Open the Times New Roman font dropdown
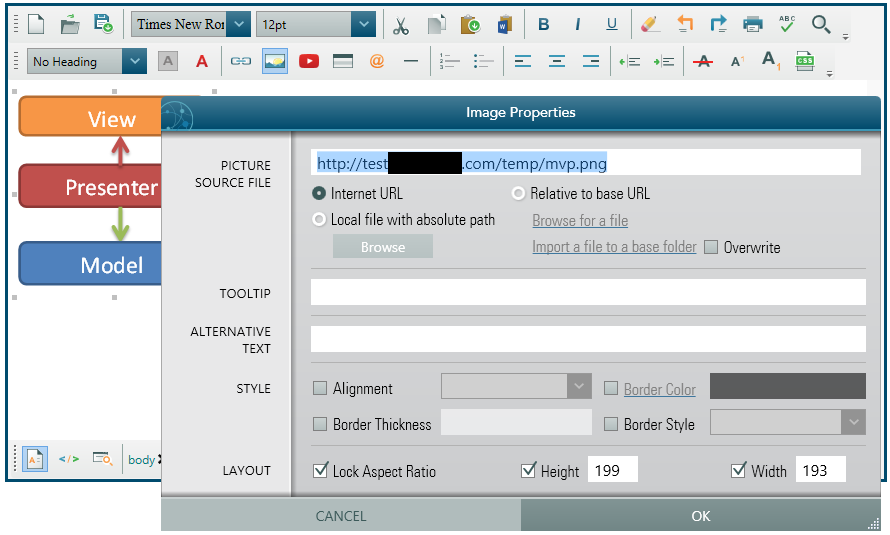890x535 pixels. tap(238, 24)
